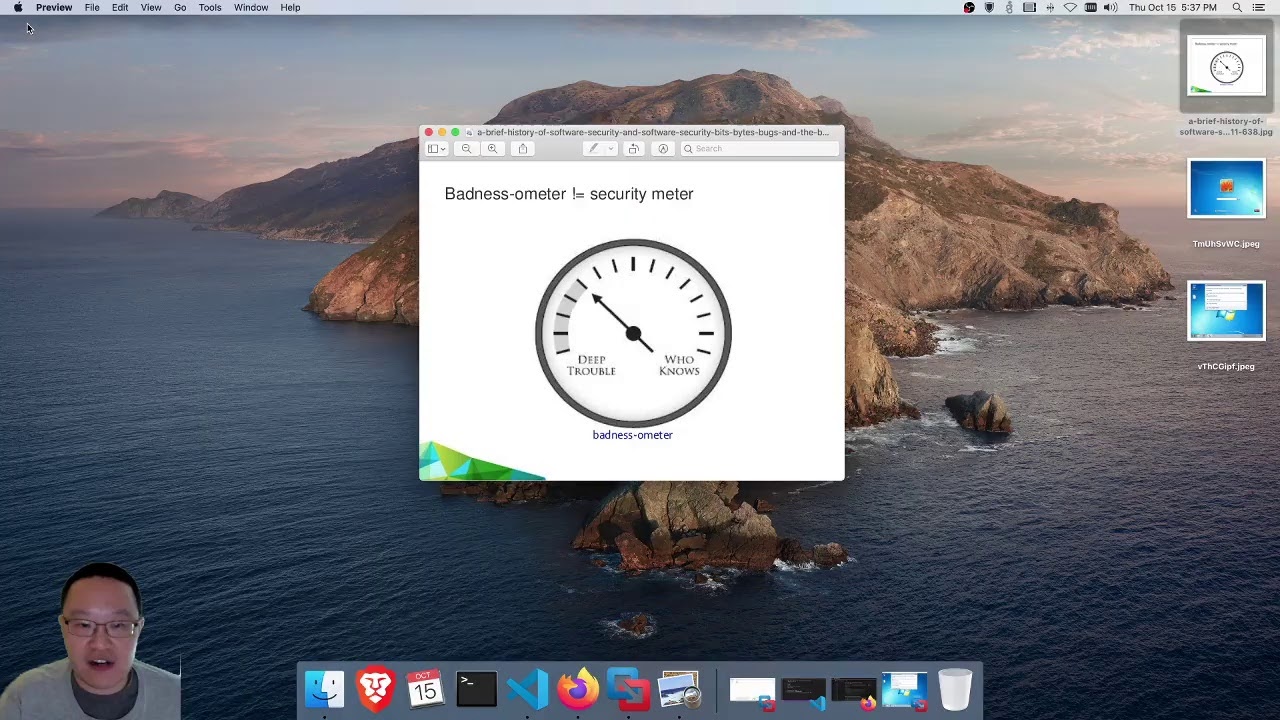Viewport: 1280px width, 720px height.
Task: Zoom out with the magnifier minus button
Action: coord(466,149)
